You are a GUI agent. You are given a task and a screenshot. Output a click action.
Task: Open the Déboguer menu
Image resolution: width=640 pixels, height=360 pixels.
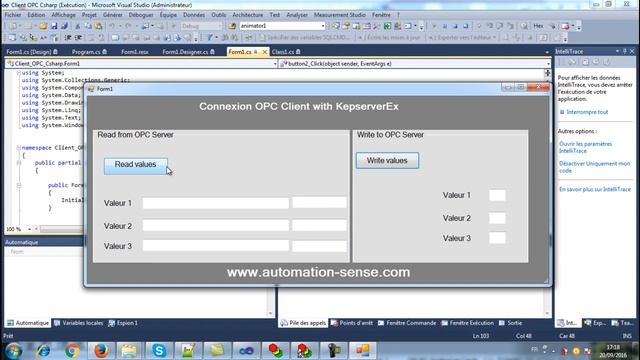coord(141,15)
